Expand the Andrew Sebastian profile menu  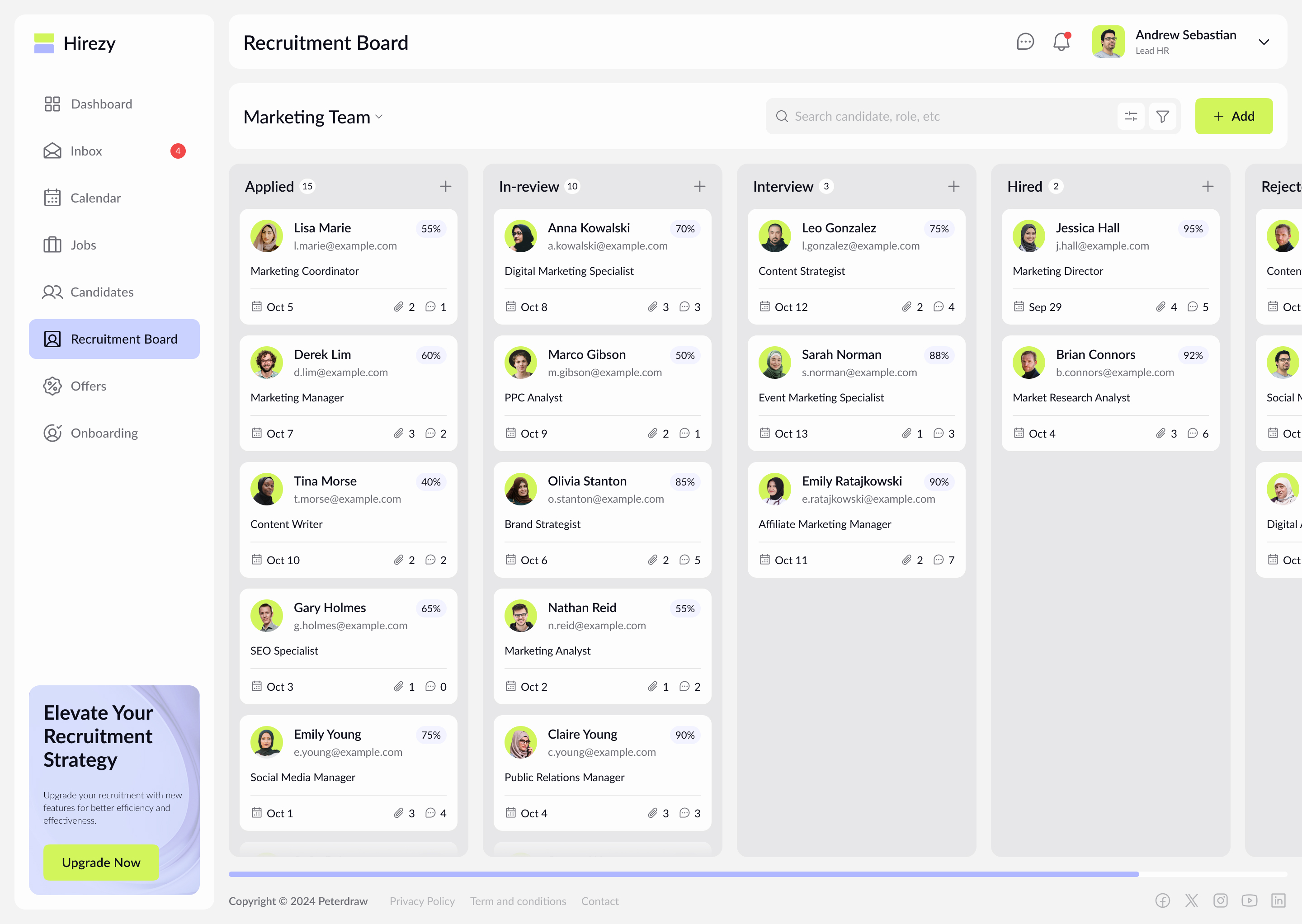click(1264, 42)
